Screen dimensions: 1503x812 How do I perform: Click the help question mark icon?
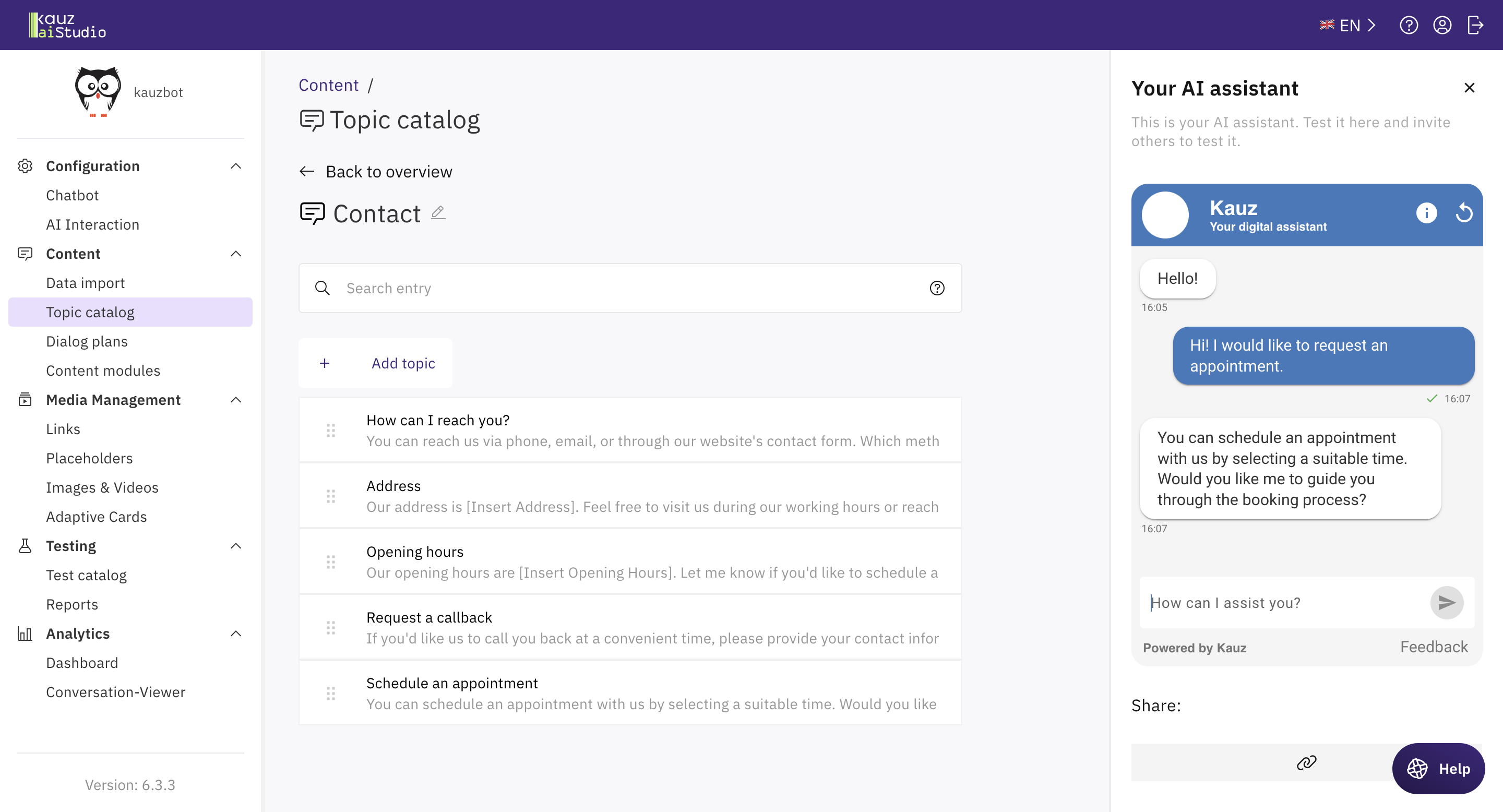tap(1409, 25)
